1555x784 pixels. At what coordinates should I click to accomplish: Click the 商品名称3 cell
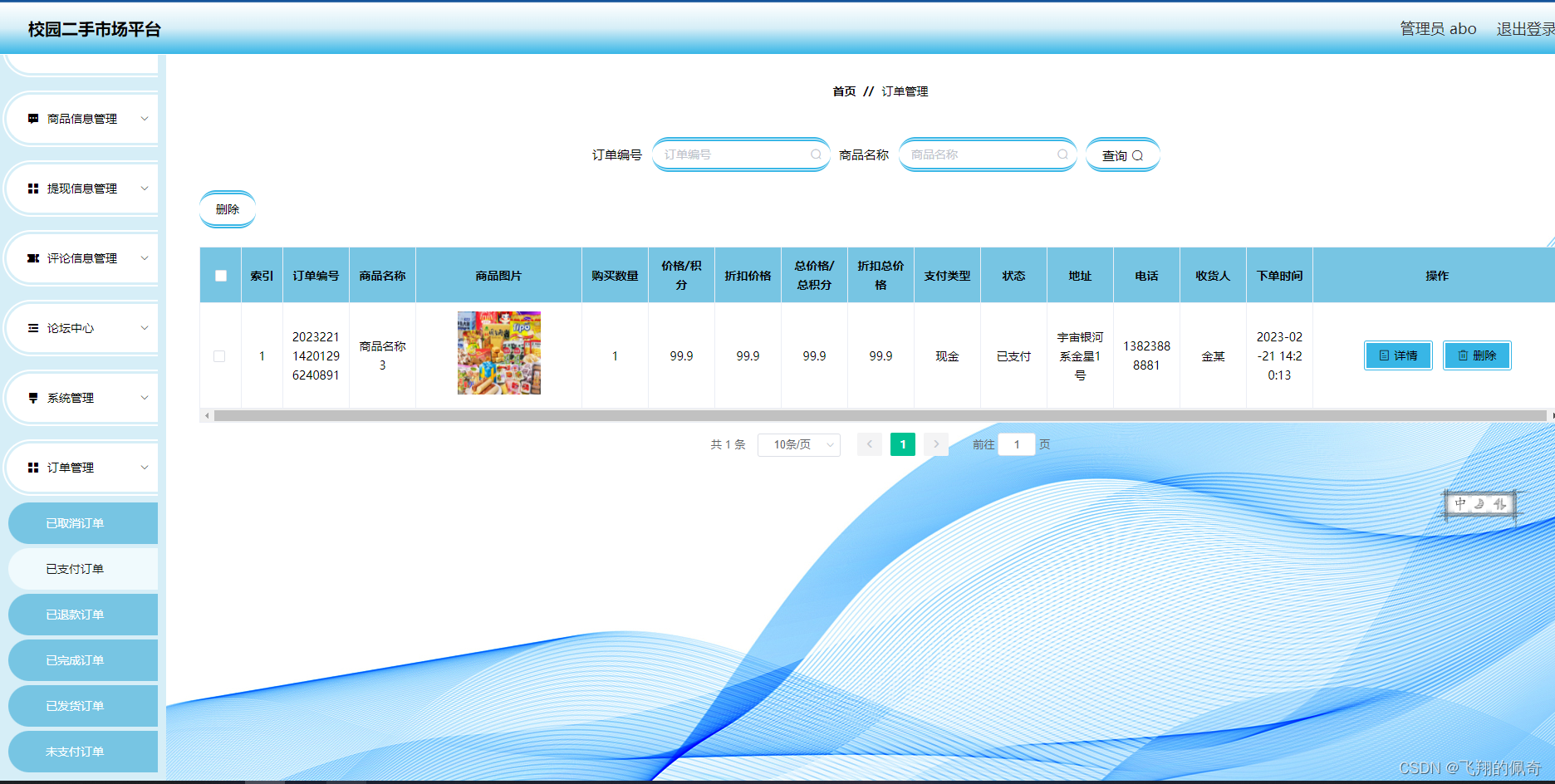(382, 355)
